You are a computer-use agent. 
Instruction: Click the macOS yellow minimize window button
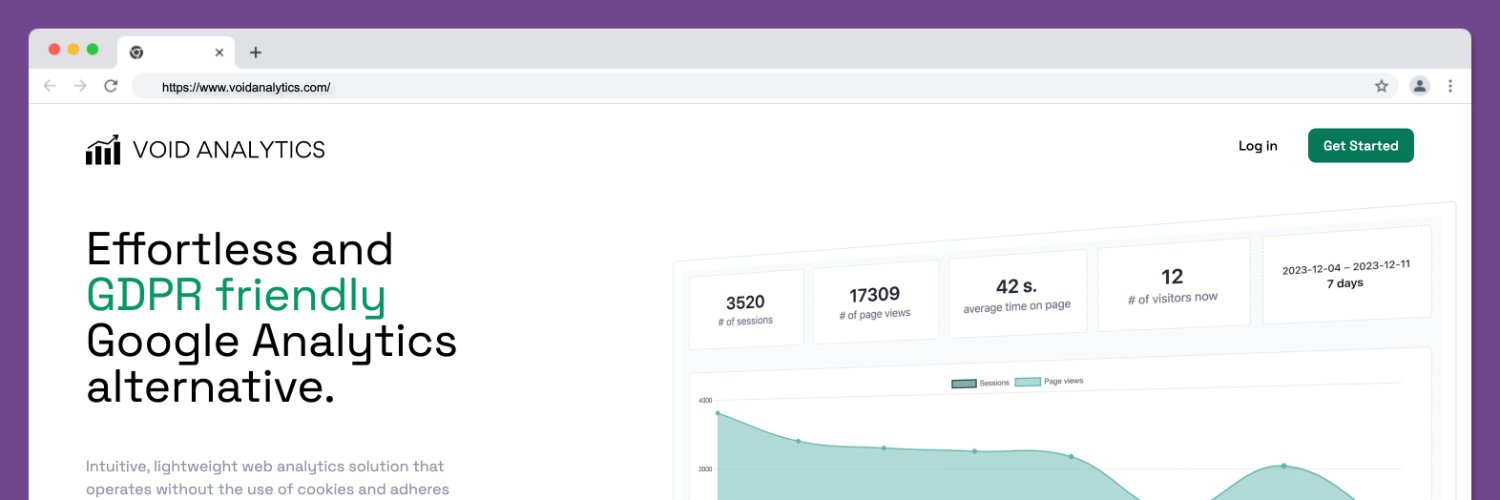[x=73, y=49]
